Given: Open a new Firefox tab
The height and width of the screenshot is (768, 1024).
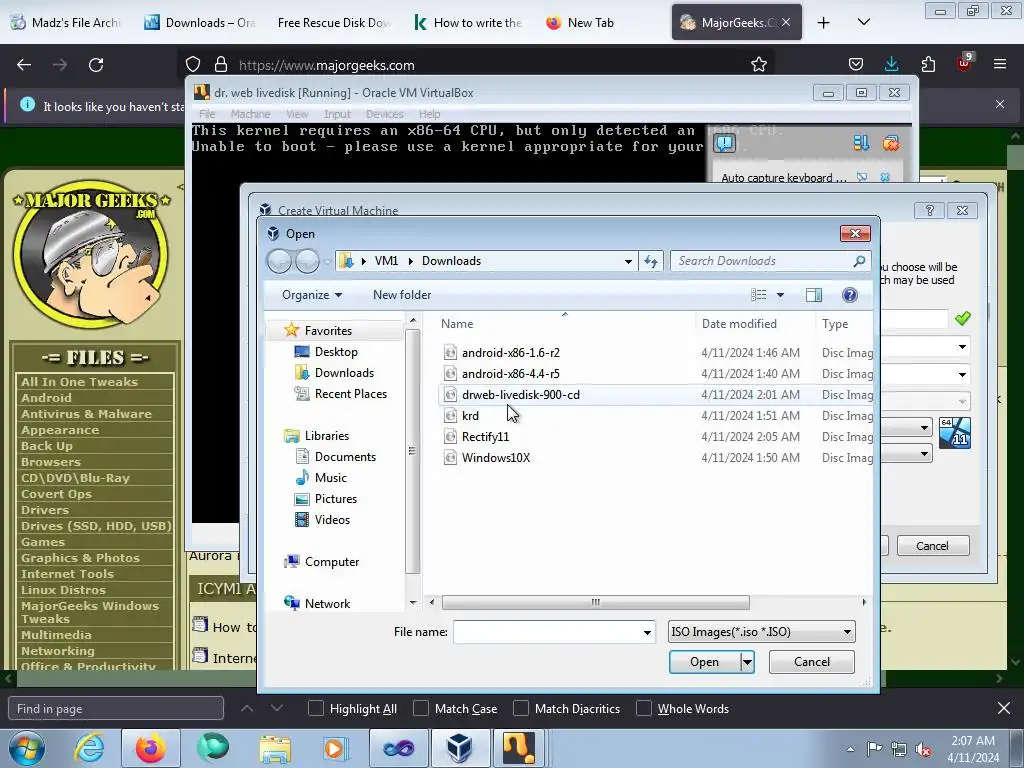Looking at the screenshot, I should tap(824, 23).
